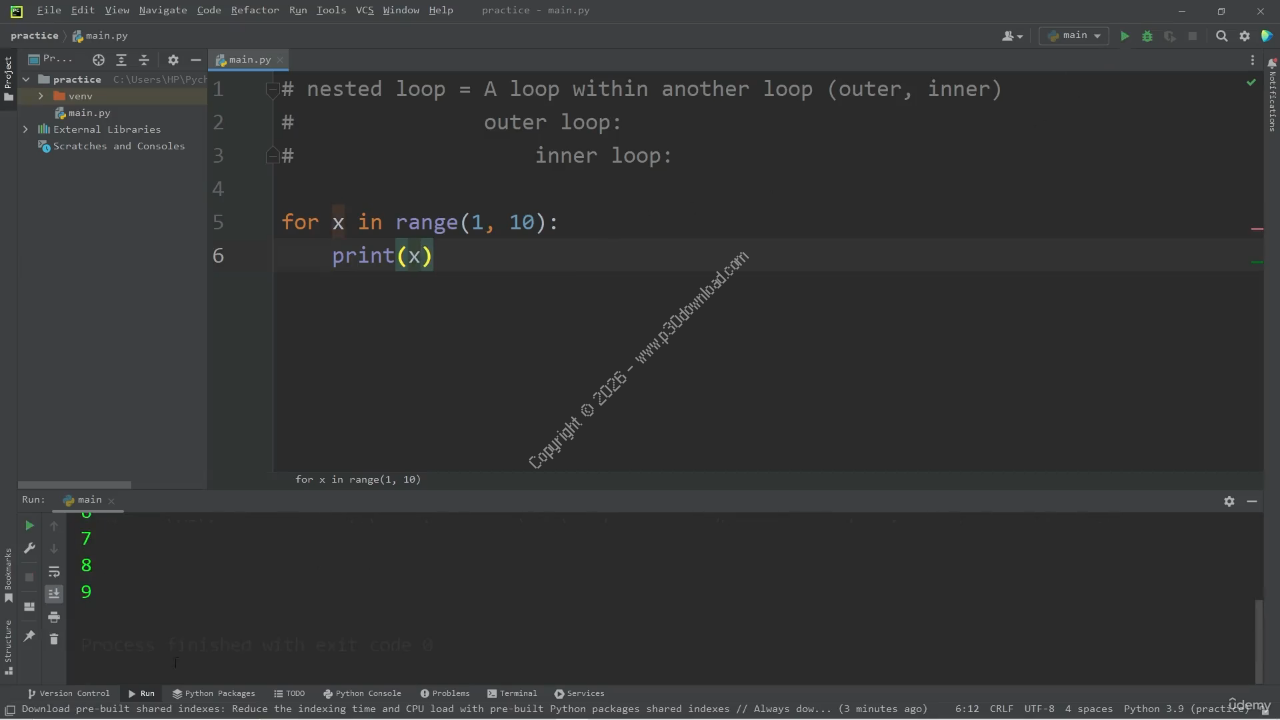Run main with the green toolbar play button
This screenshot has height=720, width=1280.
[1124, 36]
